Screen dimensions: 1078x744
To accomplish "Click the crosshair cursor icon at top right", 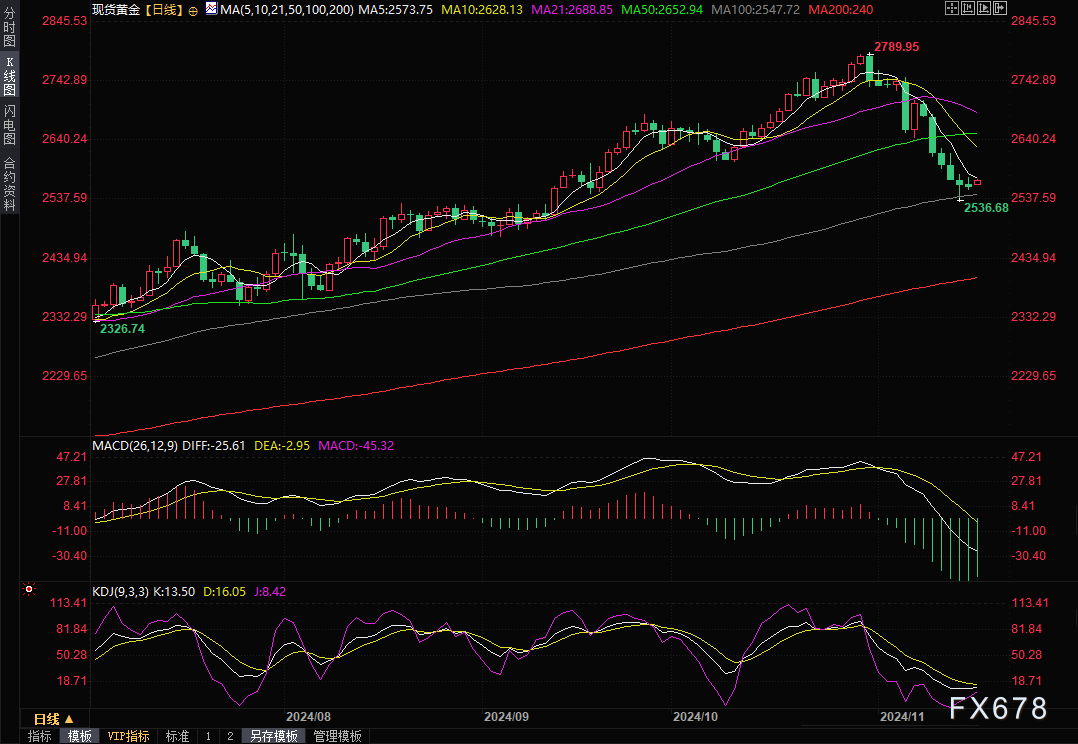I will (x=952, y=8).
